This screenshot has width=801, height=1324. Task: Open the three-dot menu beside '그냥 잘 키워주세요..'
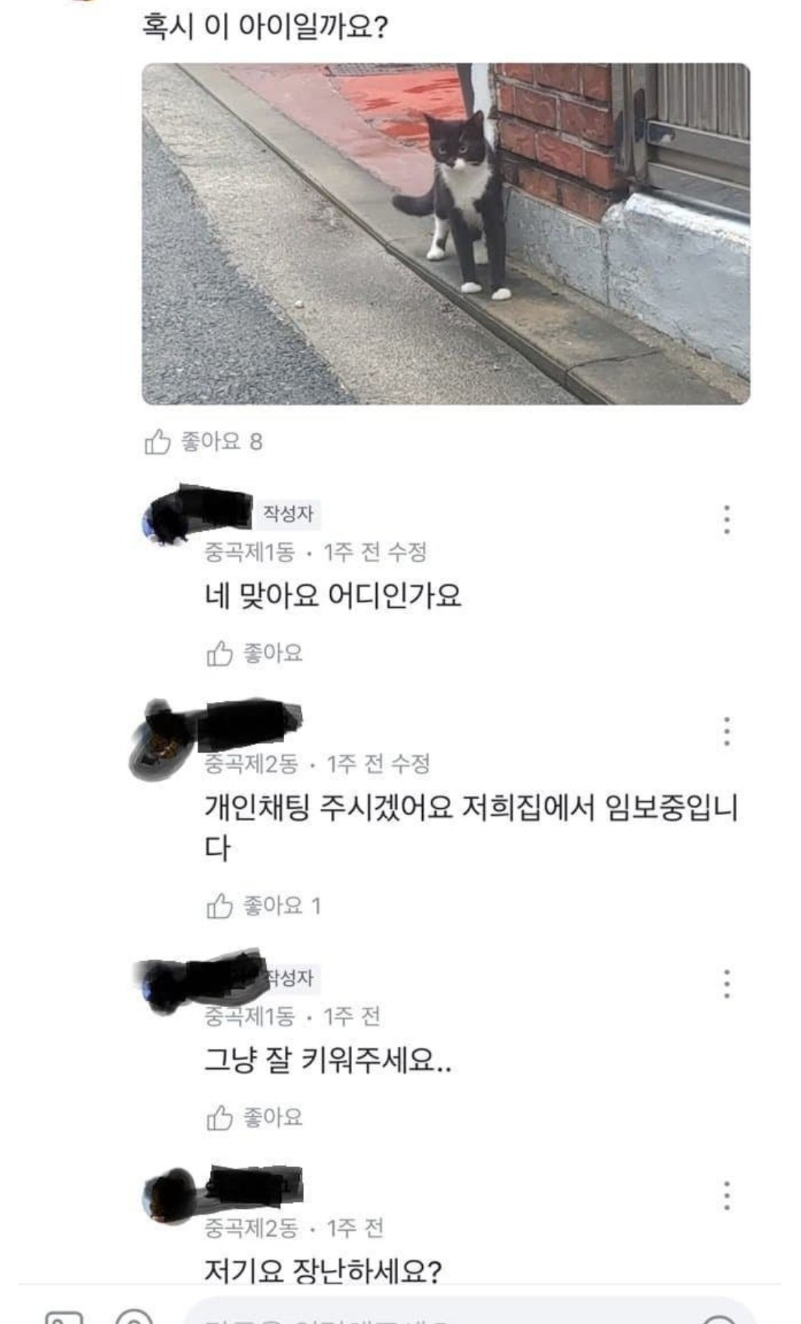pos(727,984)
